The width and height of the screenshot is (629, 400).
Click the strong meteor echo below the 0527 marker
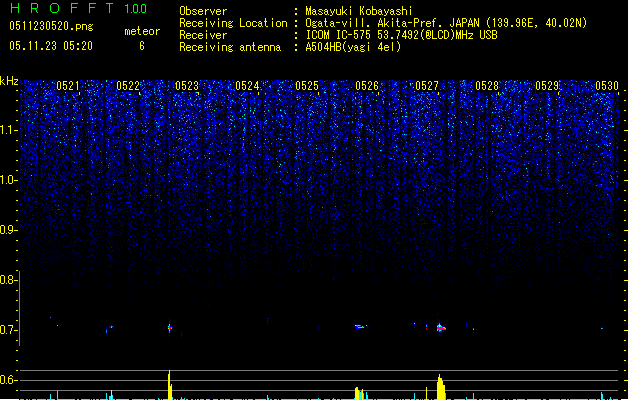[441, 328]
